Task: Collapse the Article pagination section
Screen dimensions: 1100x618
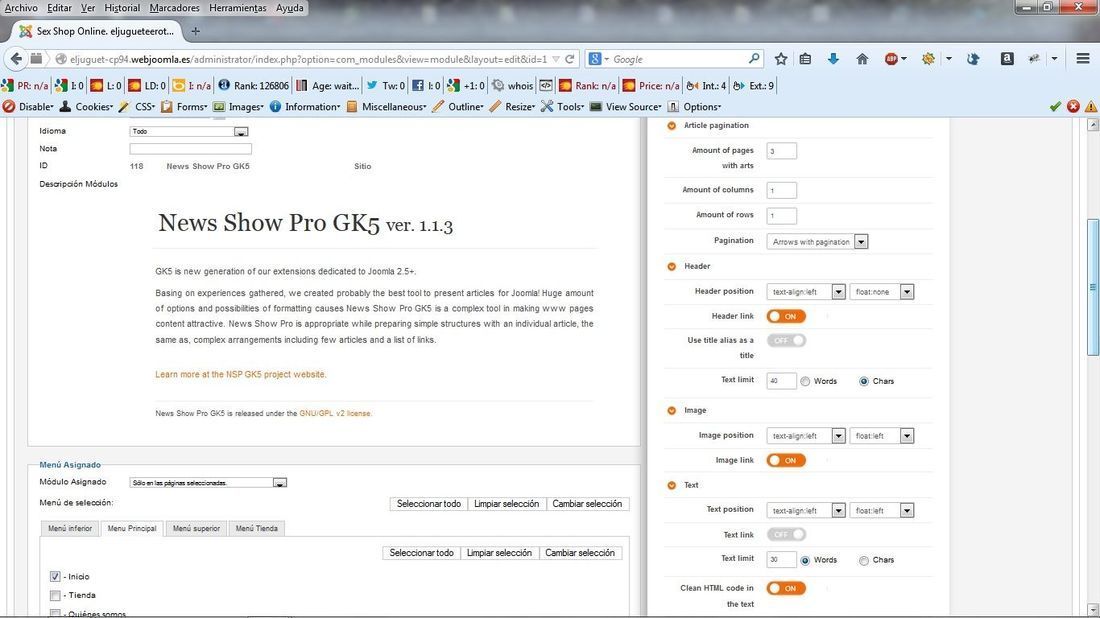Action: click(x=671, y=126)
